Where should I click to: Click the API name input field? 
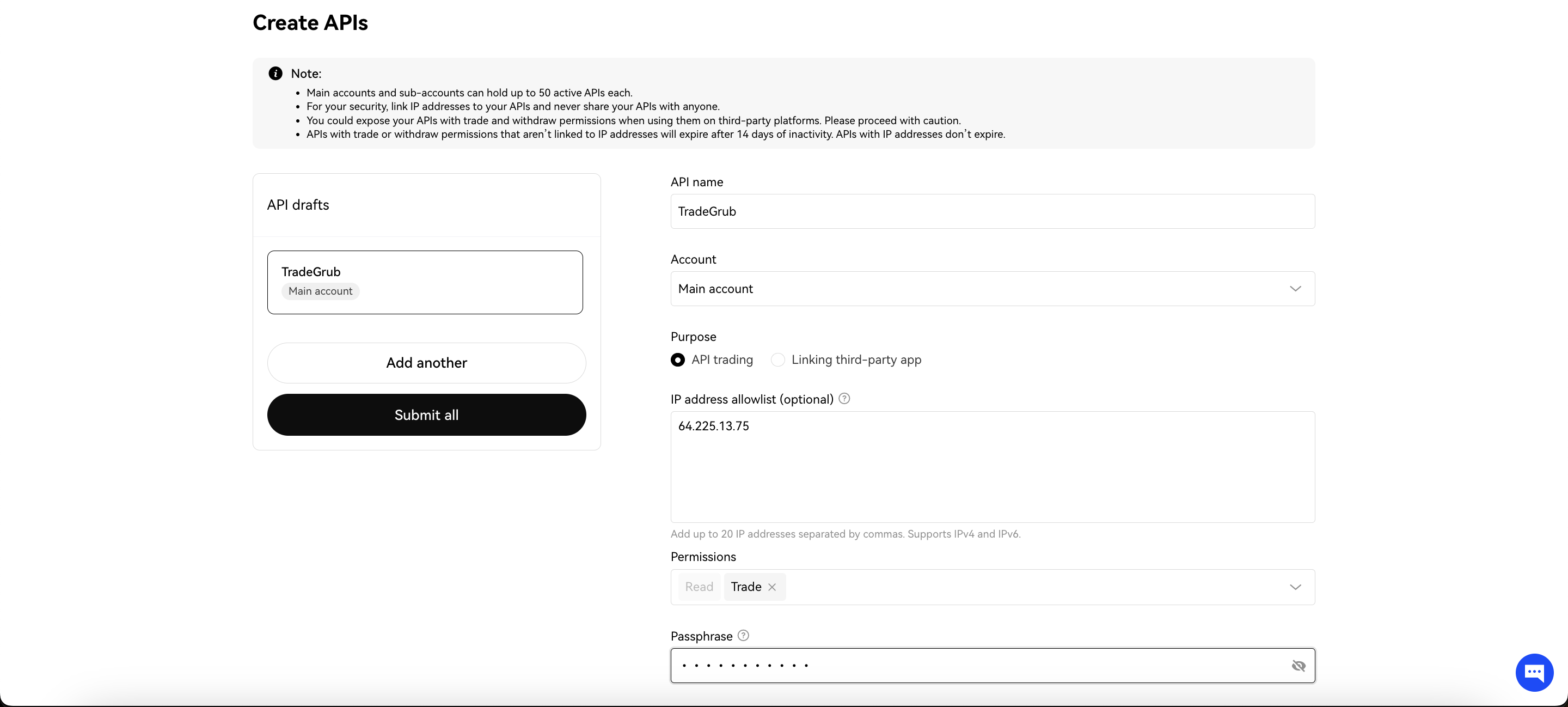coord(992,211)
